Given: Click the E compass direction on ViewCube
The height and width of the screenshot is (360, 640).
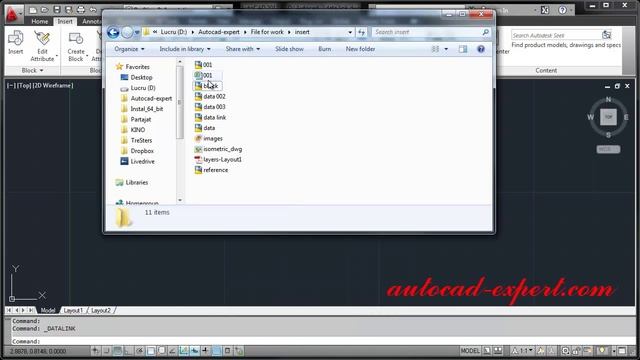Looking at the screenshot, I should 626,117.
